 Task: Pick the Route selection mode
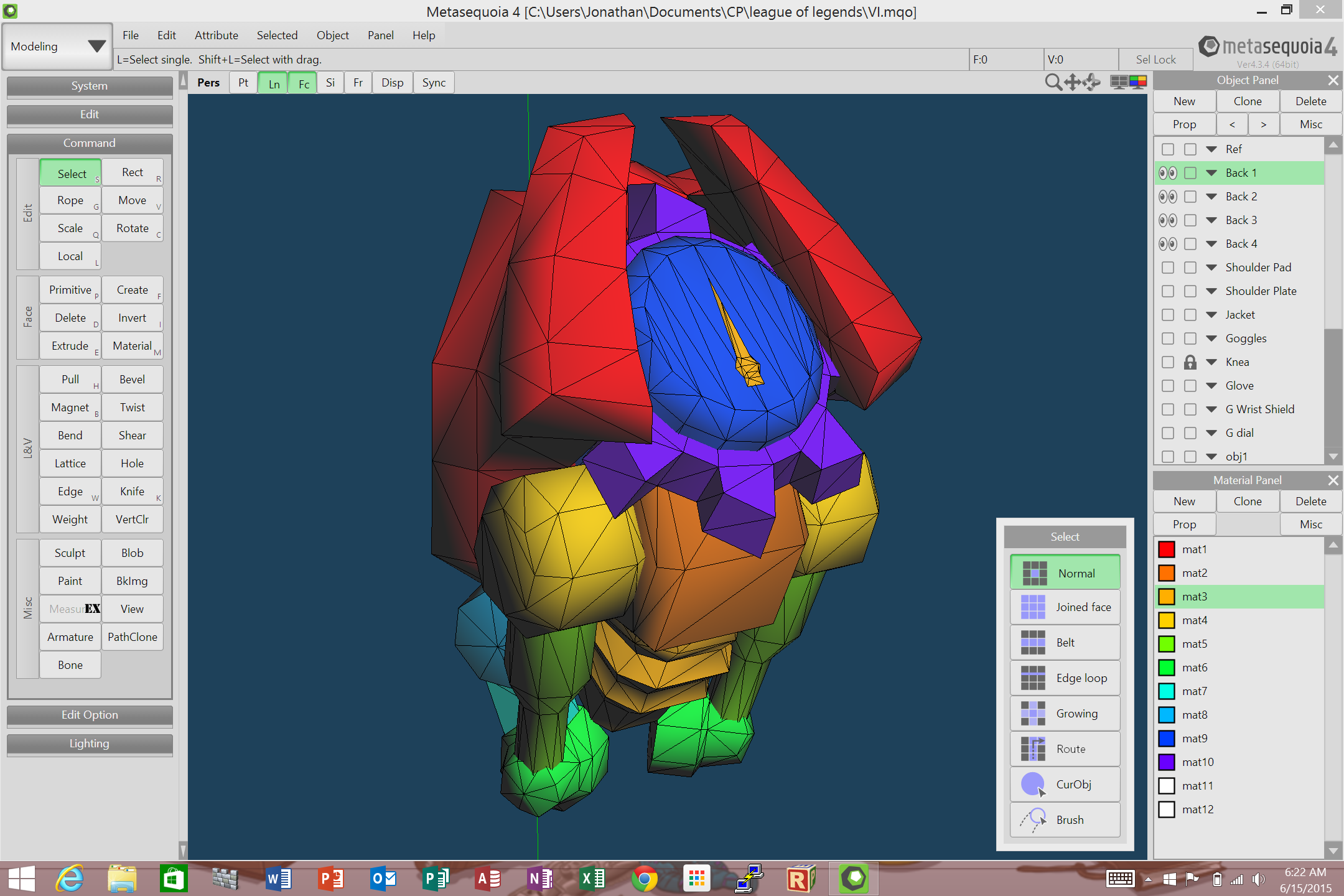[x=1065, y=749]
